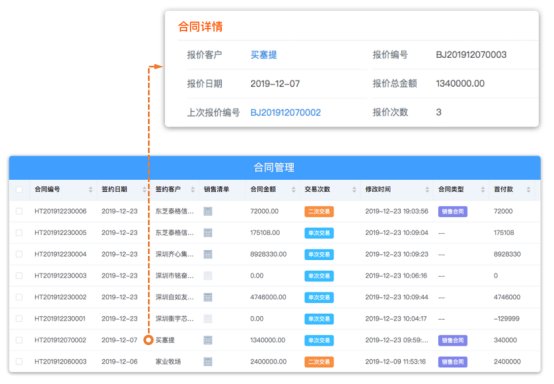Viewport: 554px width, 384px height.
Task: Click 单次交易 badge in HT201912230005 row
Action: tap(319, 233)
